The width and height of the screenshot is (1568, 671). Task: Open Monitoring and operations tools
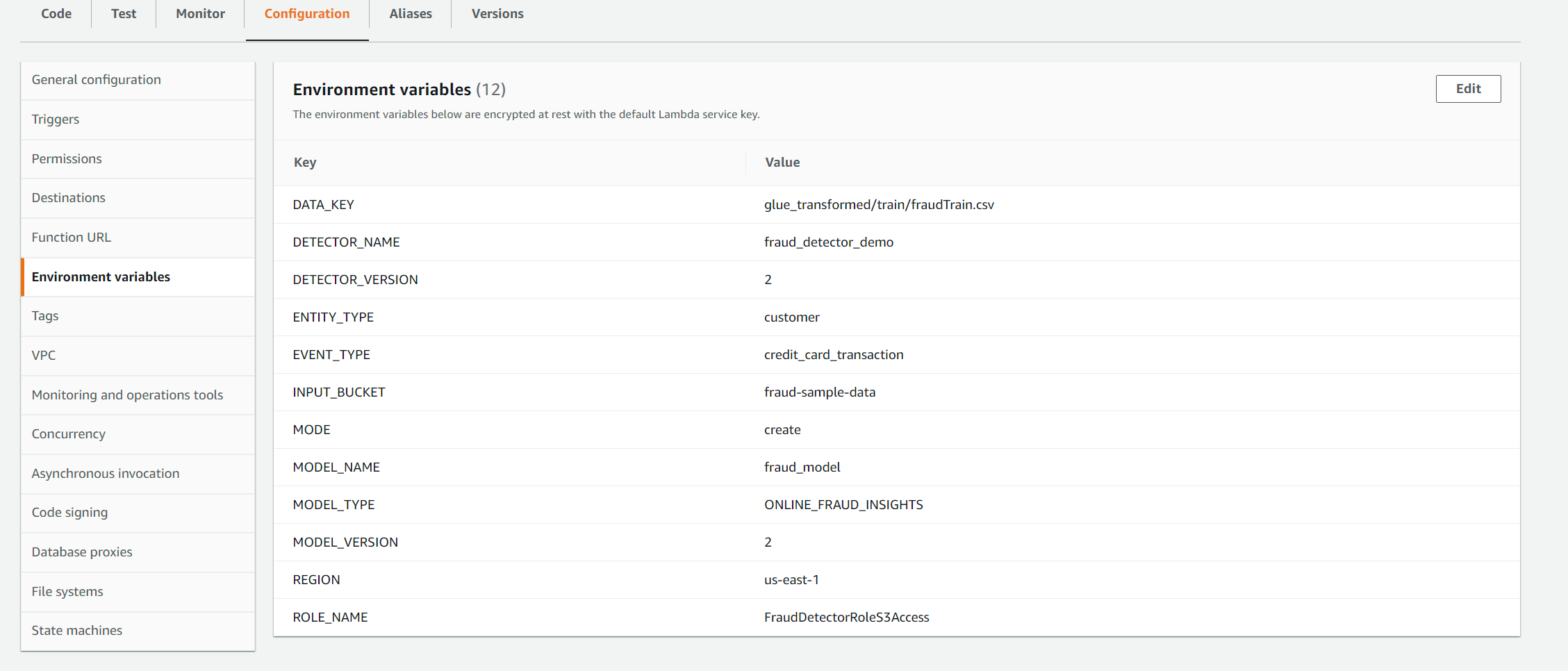point(127,395)
